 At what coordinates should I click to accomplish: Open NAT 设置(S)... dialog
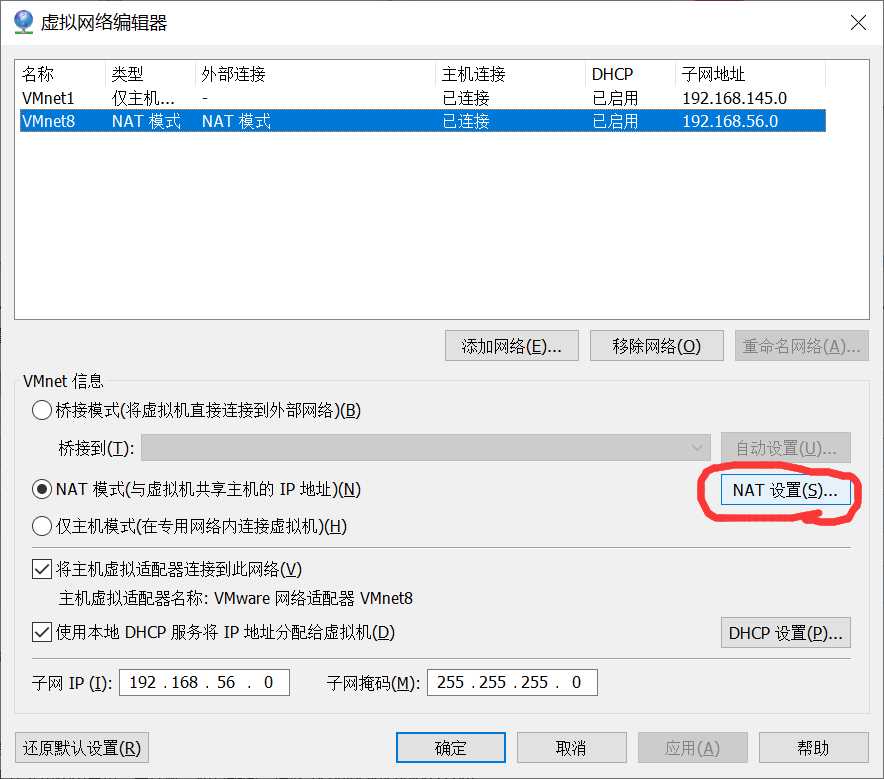(x=785, y=490)
